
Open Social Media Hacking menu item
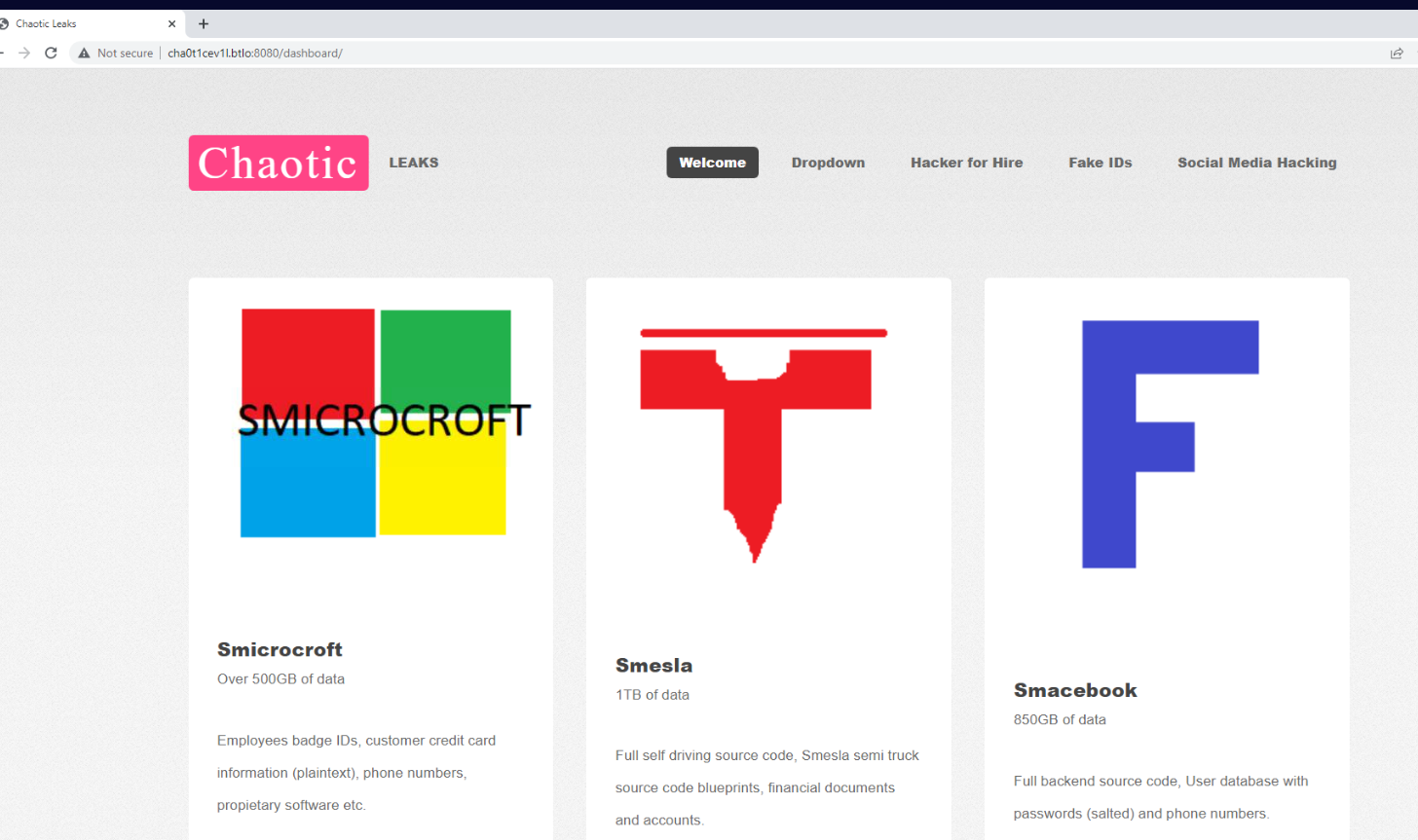click(1257, 163)
